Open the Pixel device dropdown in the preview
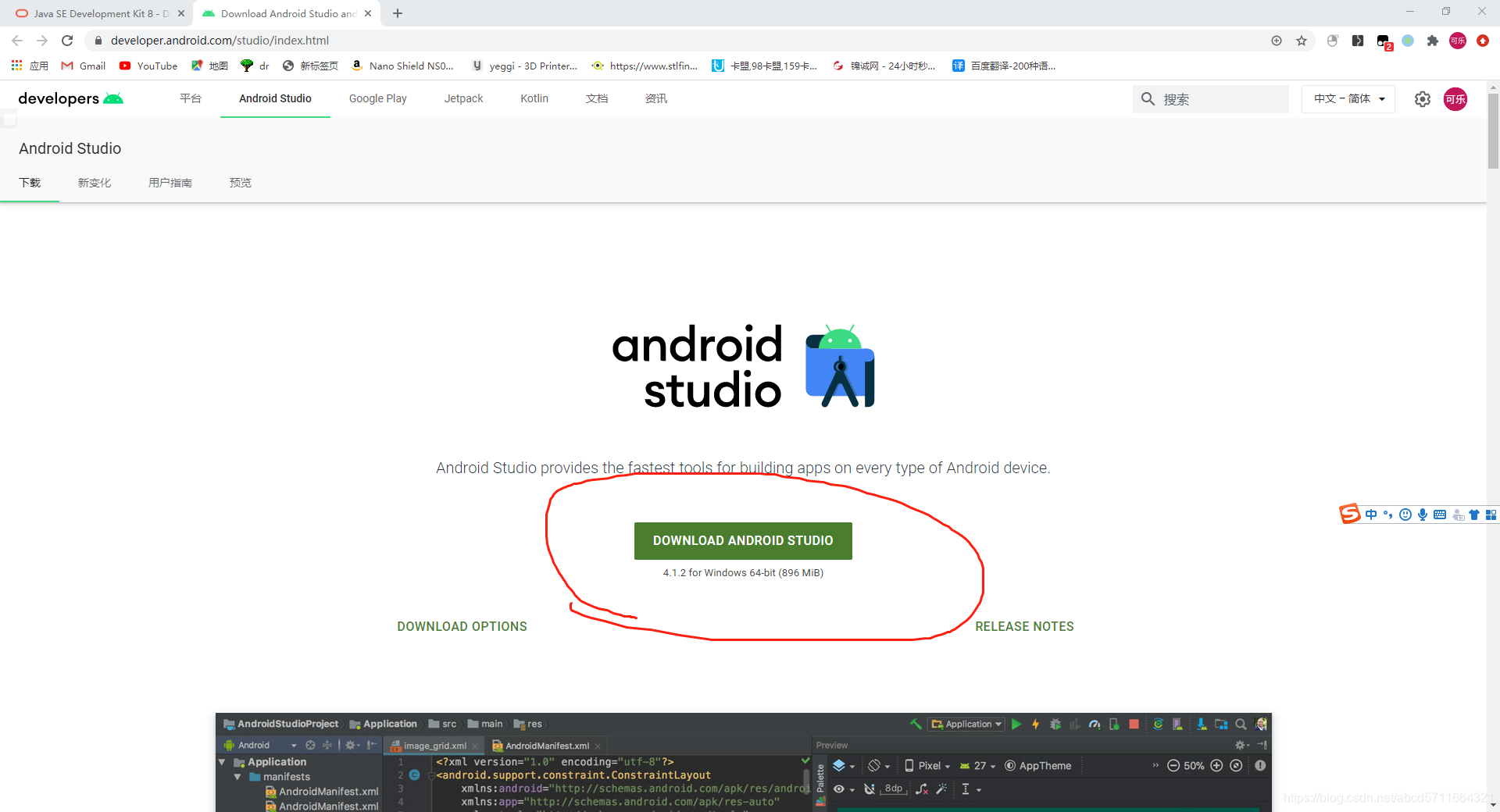 click(927, 766)
